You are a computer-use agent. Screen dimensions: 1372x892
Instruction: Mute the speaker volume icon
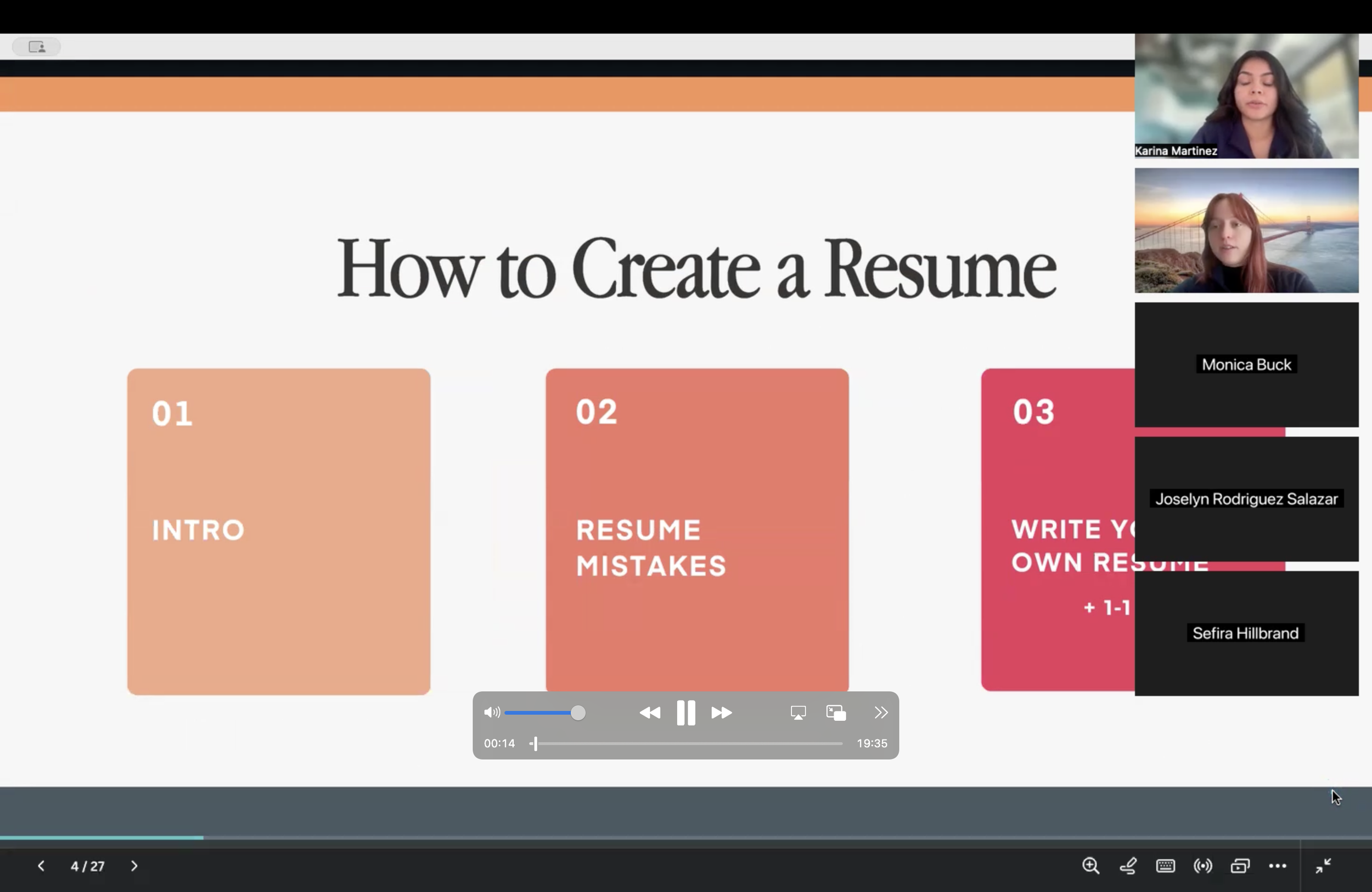coord(491,712)
